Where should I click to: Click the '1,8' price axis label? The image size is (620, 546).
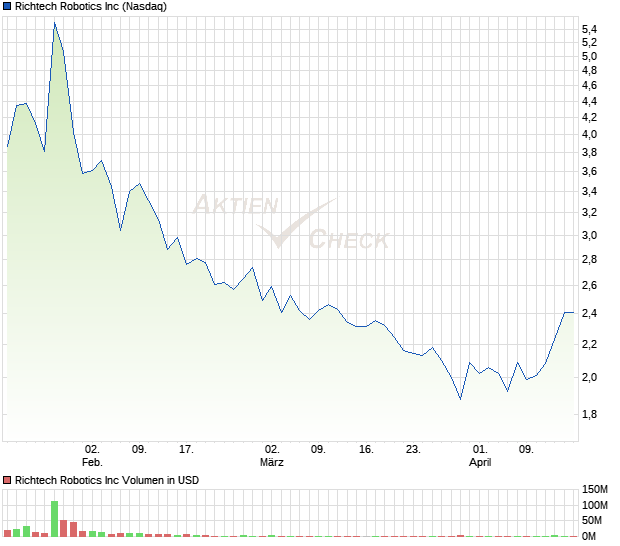tap(589, 414)
